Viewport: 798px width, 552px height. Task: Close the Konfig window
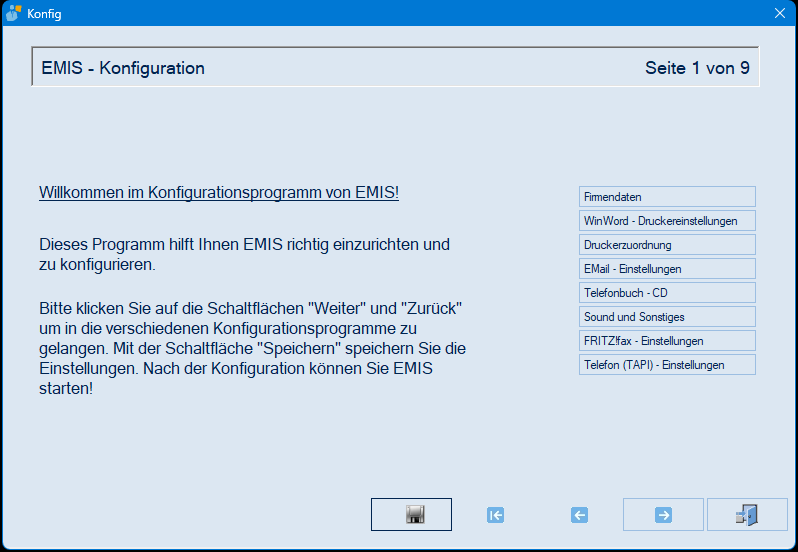(x=780, y=13)
